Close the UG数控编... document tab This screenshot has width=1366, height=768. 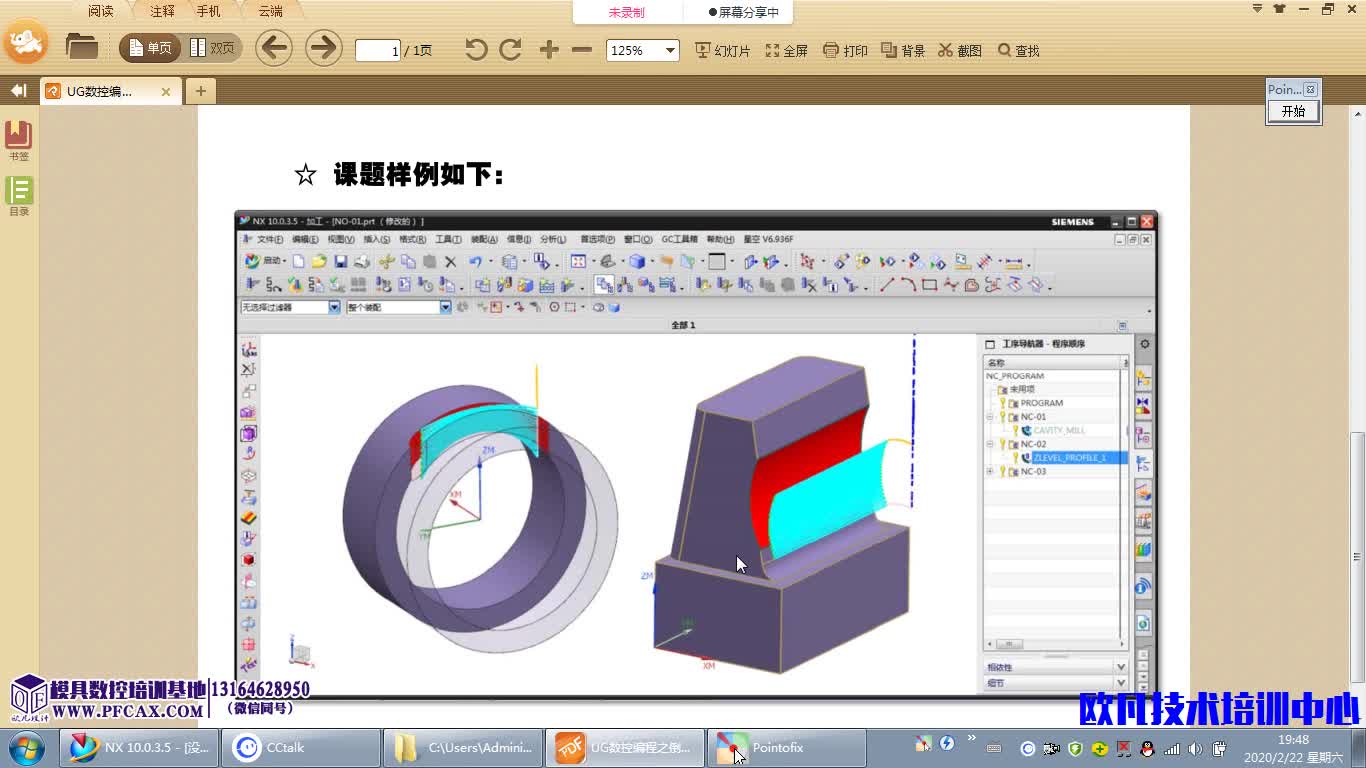pyautogui.click(x=166, y=91)
